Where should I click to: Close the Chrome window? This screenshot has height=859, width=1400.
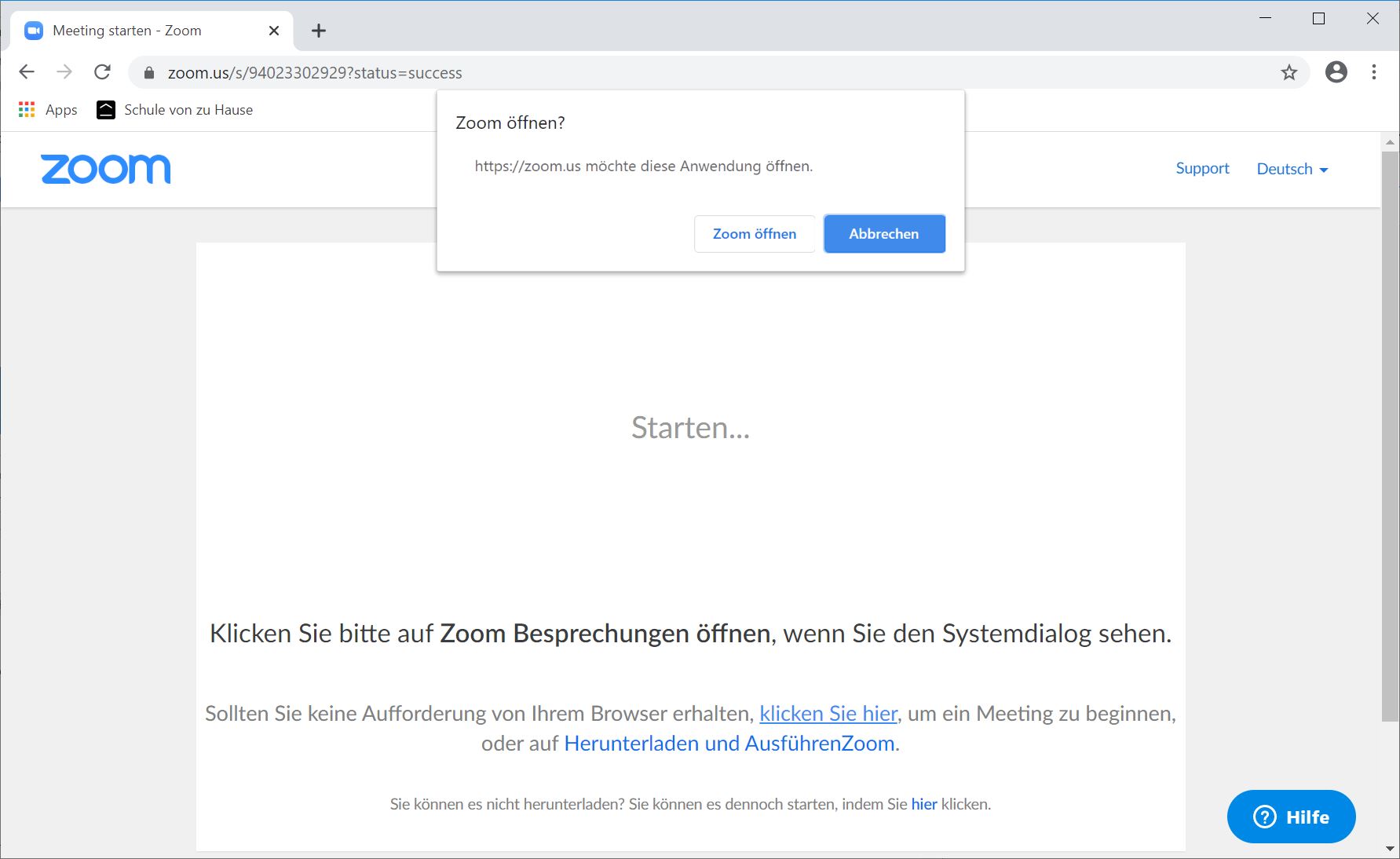[1373, 18]
